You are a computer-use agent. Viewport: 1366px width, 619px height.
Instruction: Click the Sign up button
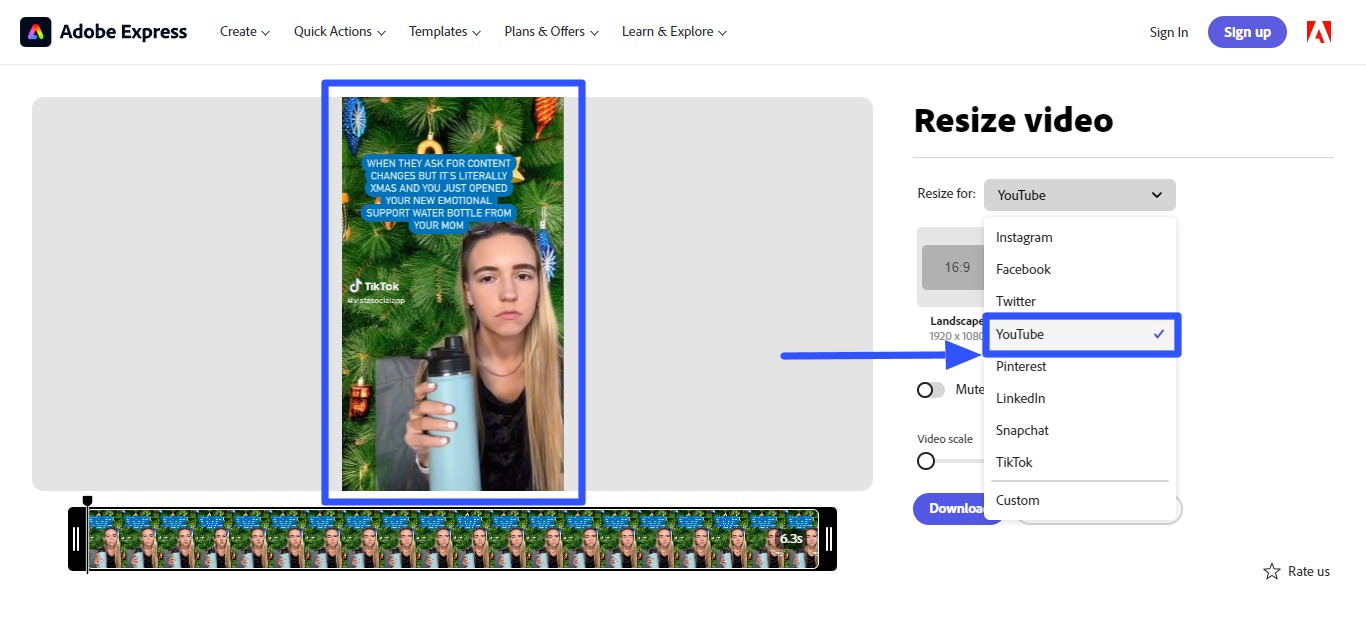(x=1246, y=31)
